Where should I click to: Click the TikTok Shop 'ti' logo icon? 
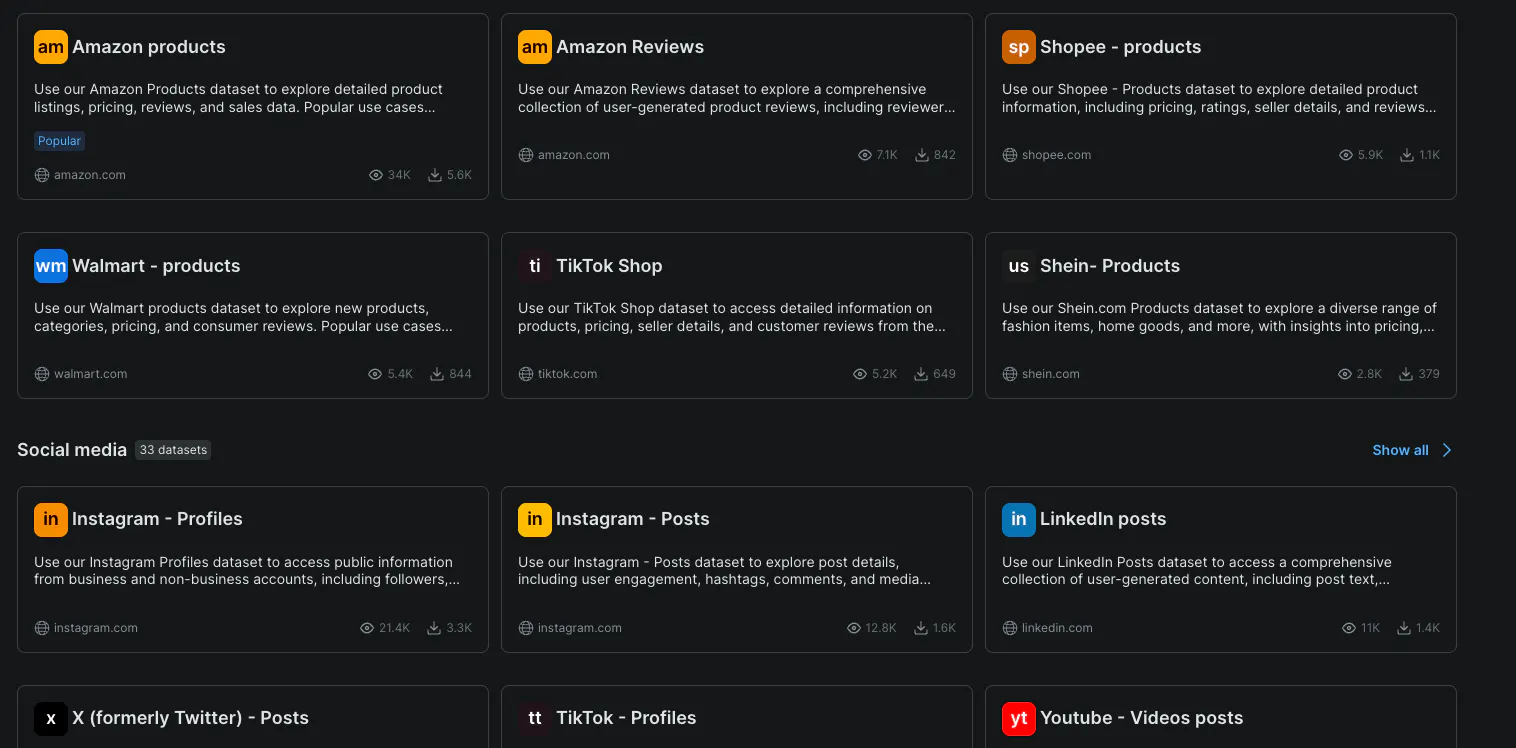(x=535, y=266)
